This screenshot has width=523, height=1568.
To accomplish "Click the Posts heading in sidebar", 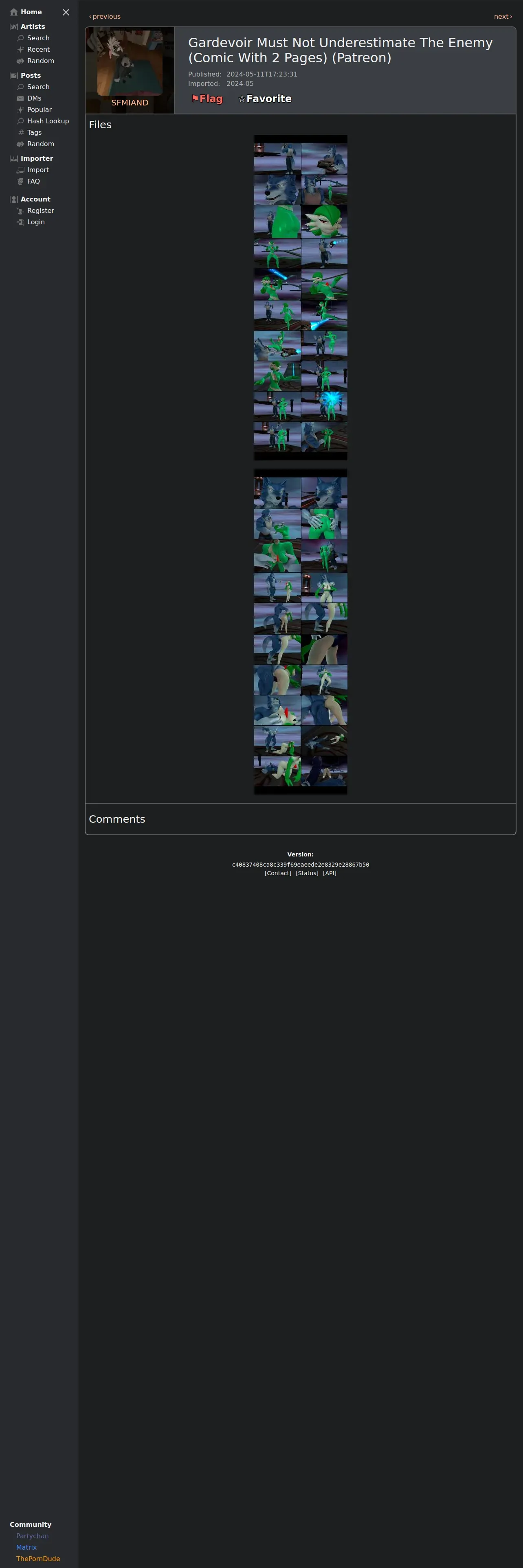I will pos(31,76).
